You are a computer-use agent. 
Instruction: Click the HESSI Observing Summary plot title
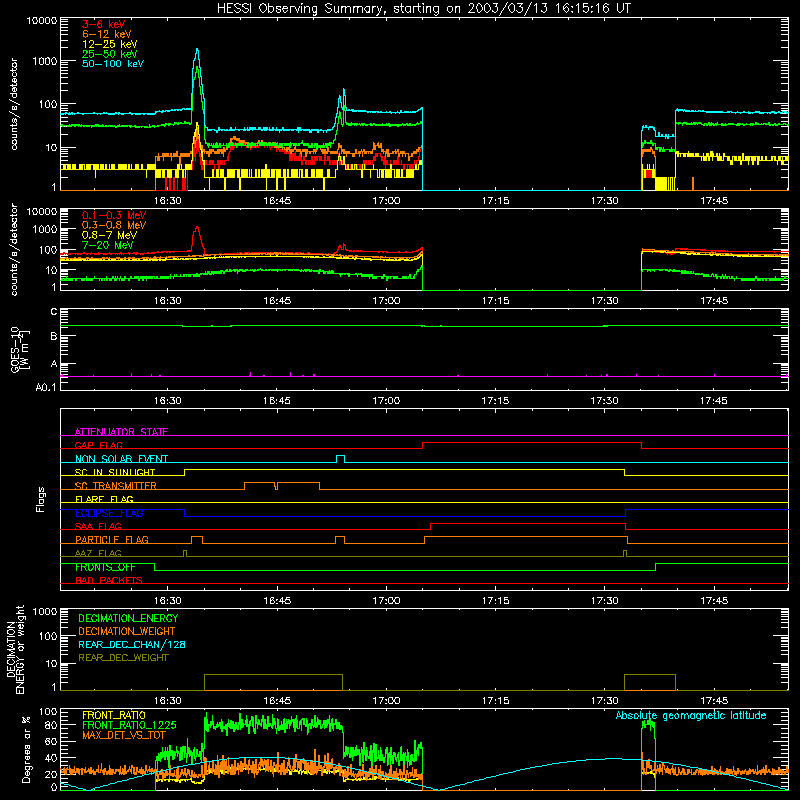tap(423, 8)
